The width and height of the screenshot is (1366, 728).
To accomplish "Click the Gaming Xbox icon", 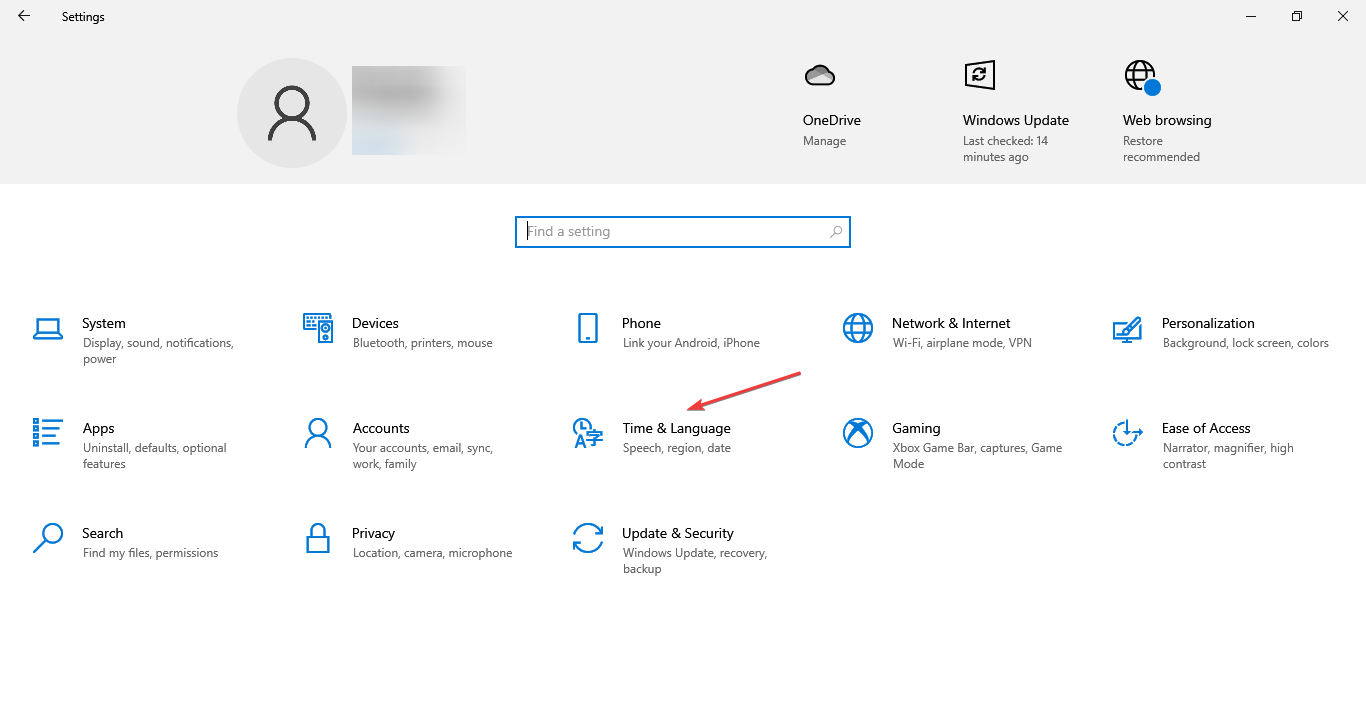I will (x=858, y=433).
